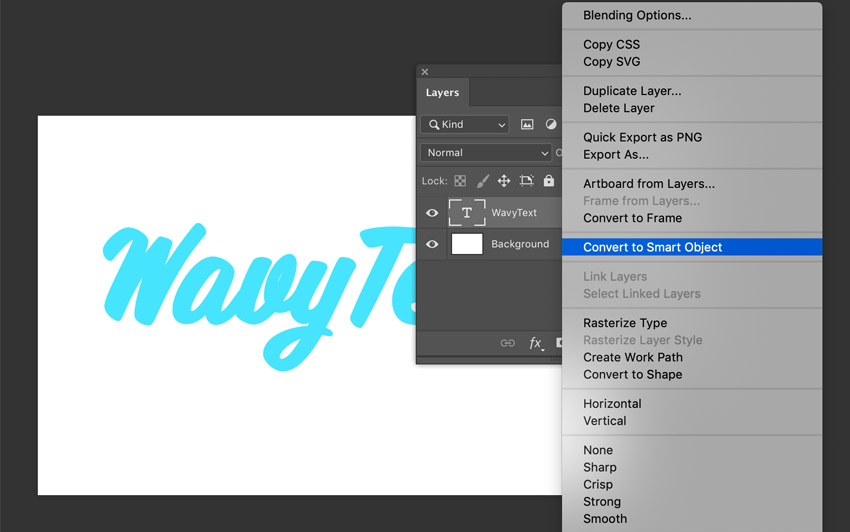Choose Blending Options in context menu
Screen dimensions: 850x532
[x=637, y=15]
